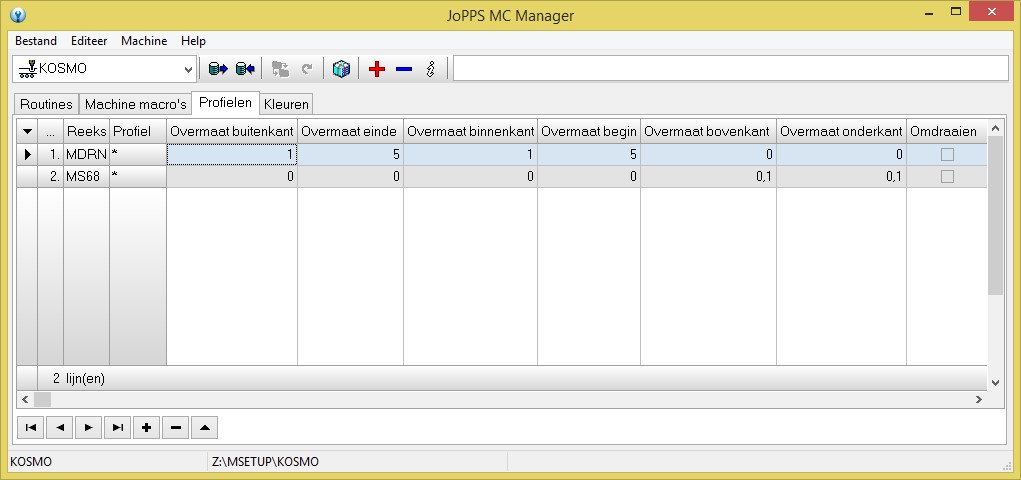Click the import from machine database icon

coord(245,68)
